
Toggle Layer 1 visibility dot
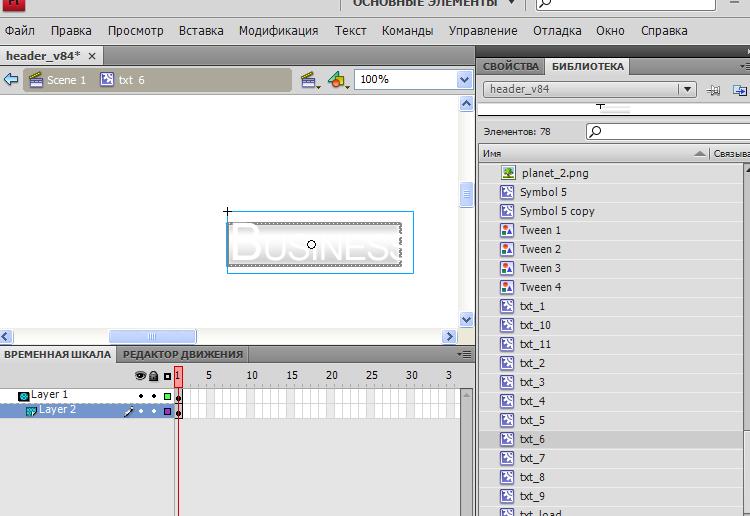141,396
